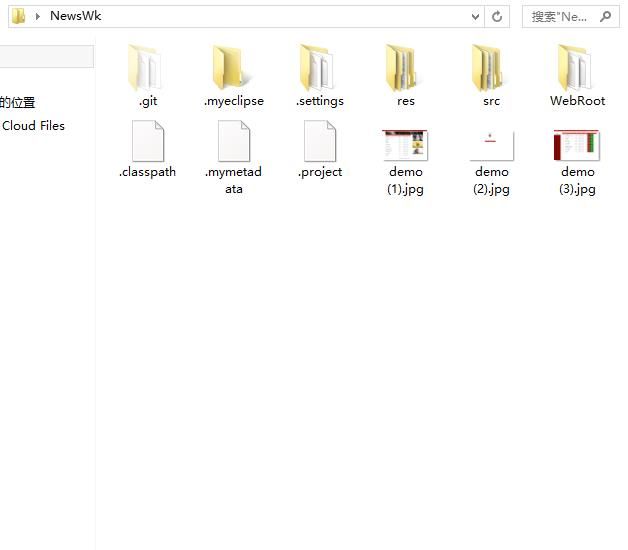This screenshot has width=628, height=550.
Task: Select the .project file icon
Action: 320,141
